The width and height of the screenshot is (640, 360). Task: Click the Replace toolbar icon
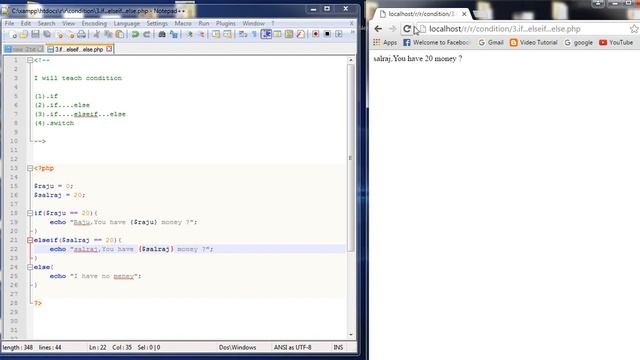173,35
